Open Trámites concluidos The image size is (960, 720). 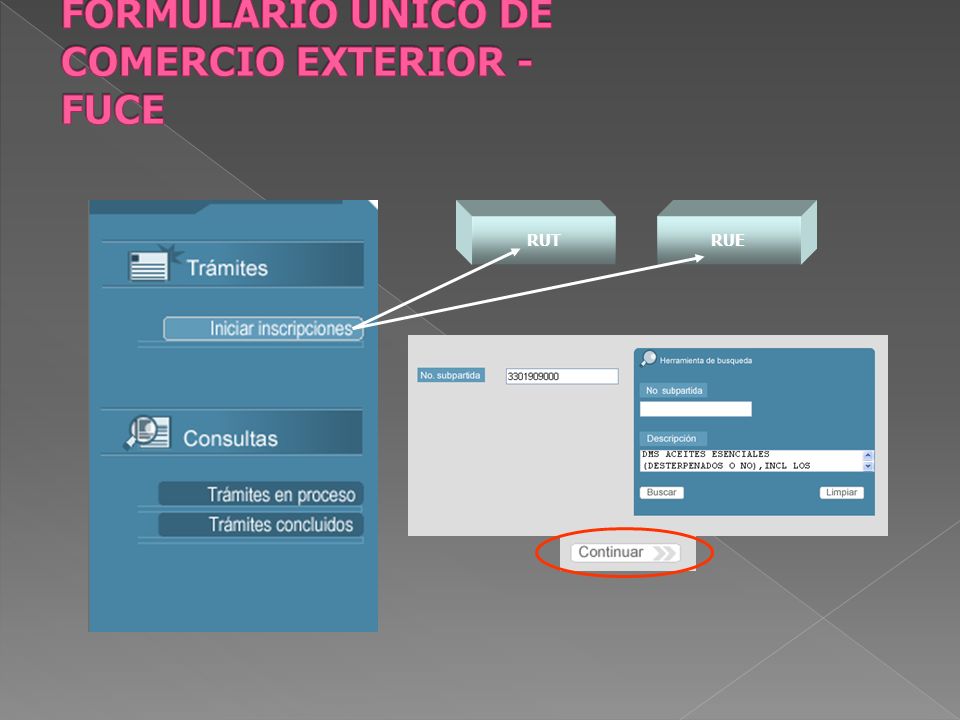(x=261, y=525)
